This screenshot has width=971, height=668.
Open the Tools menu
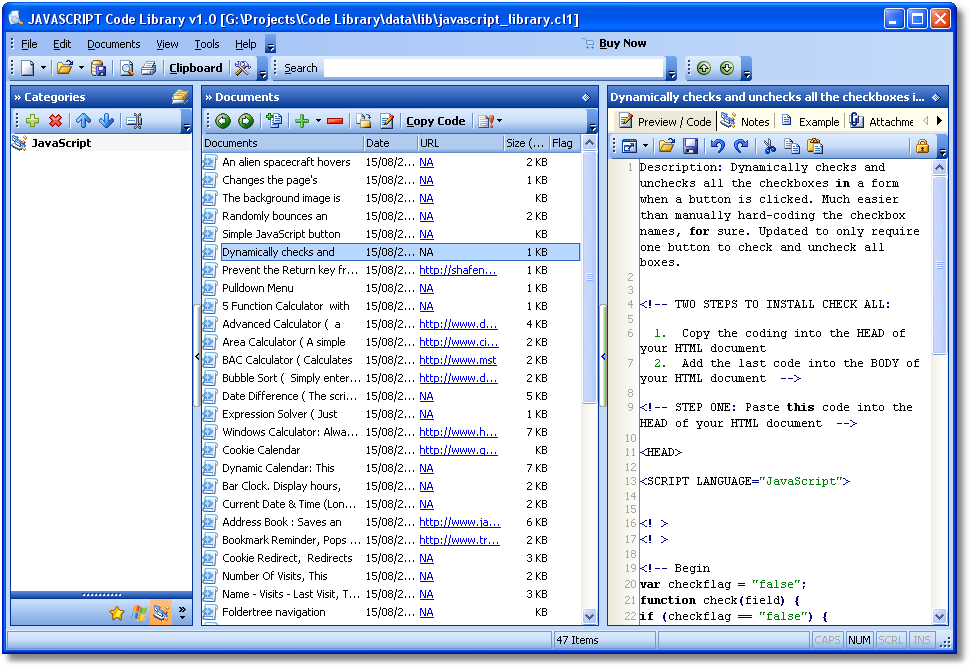pos(207,44)
